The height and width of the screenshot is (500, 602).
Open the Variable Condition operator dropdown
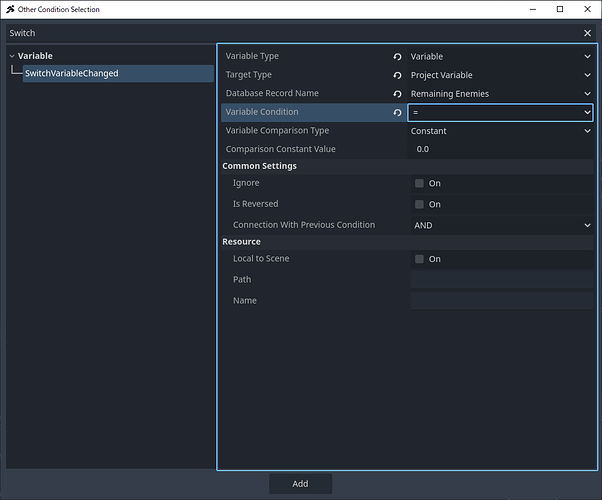pos(500,113)
